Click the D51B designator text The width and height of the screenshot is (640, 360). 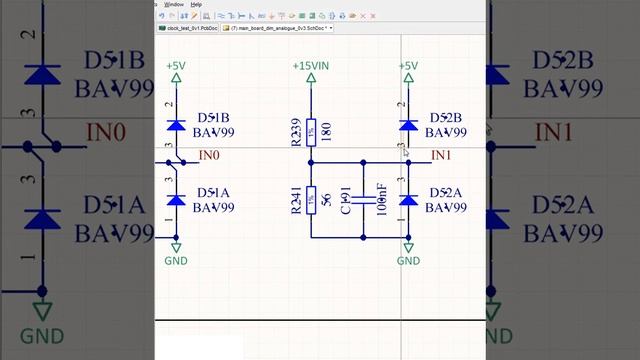pyautogui.click(x=213, y=118)
